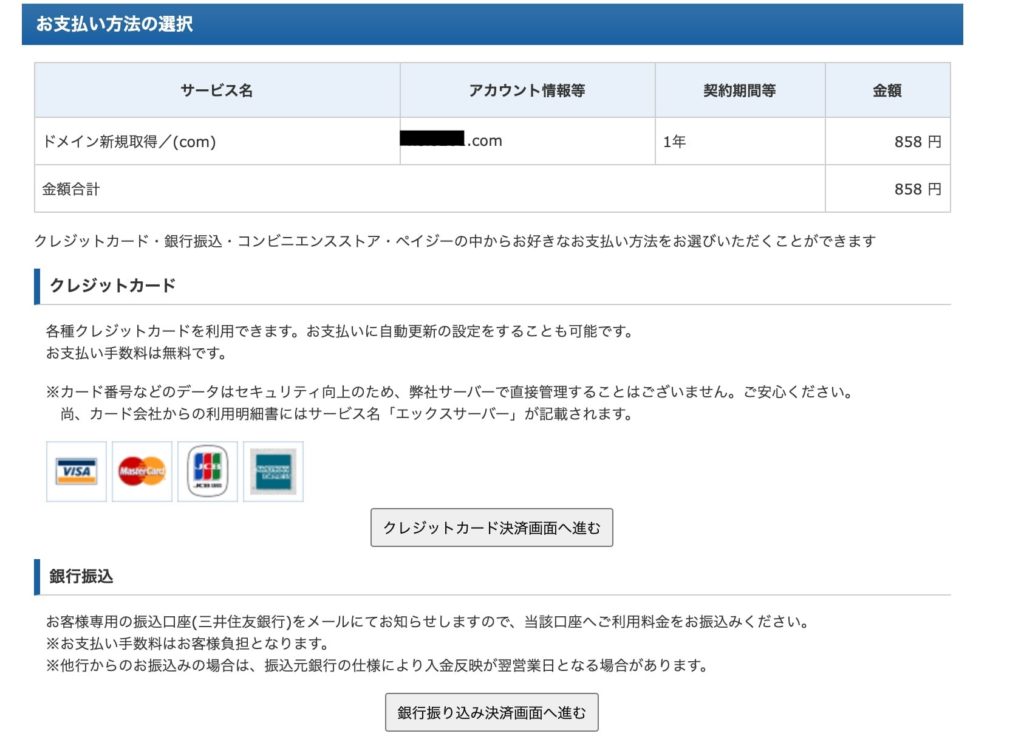Click the 契約期間等 column header

click(739, 90)
